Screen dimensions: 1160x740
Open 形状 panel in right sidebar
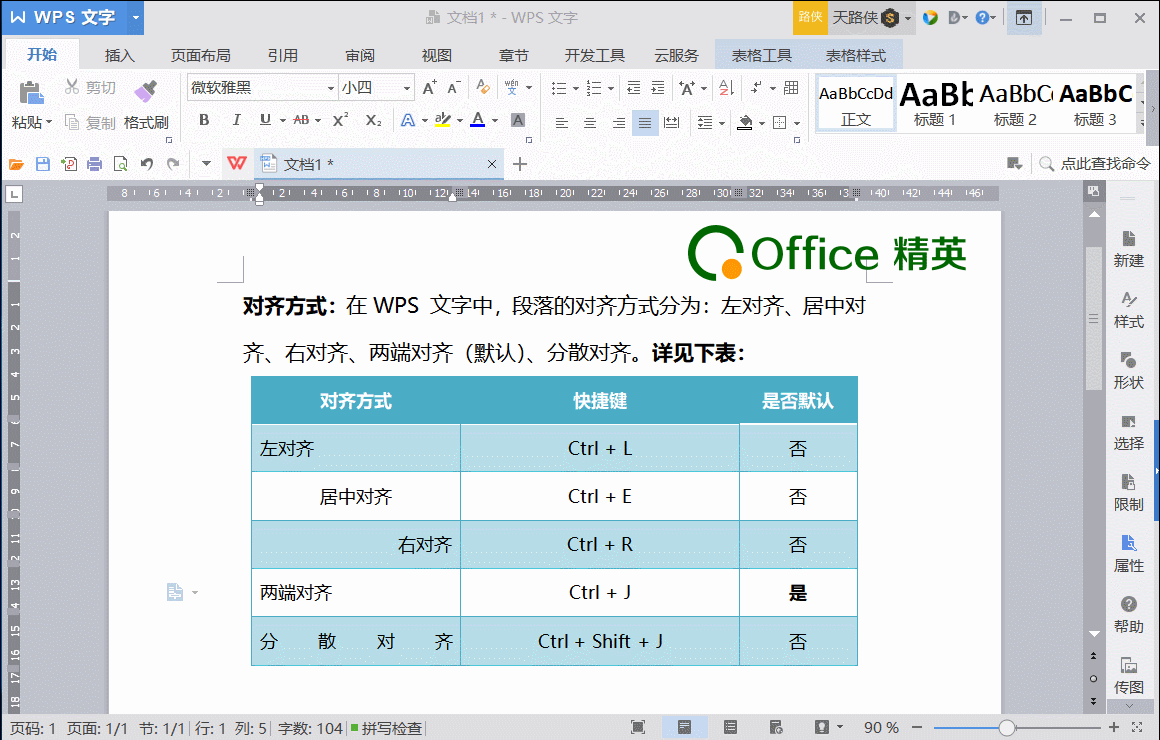(x=1128, y=371)
